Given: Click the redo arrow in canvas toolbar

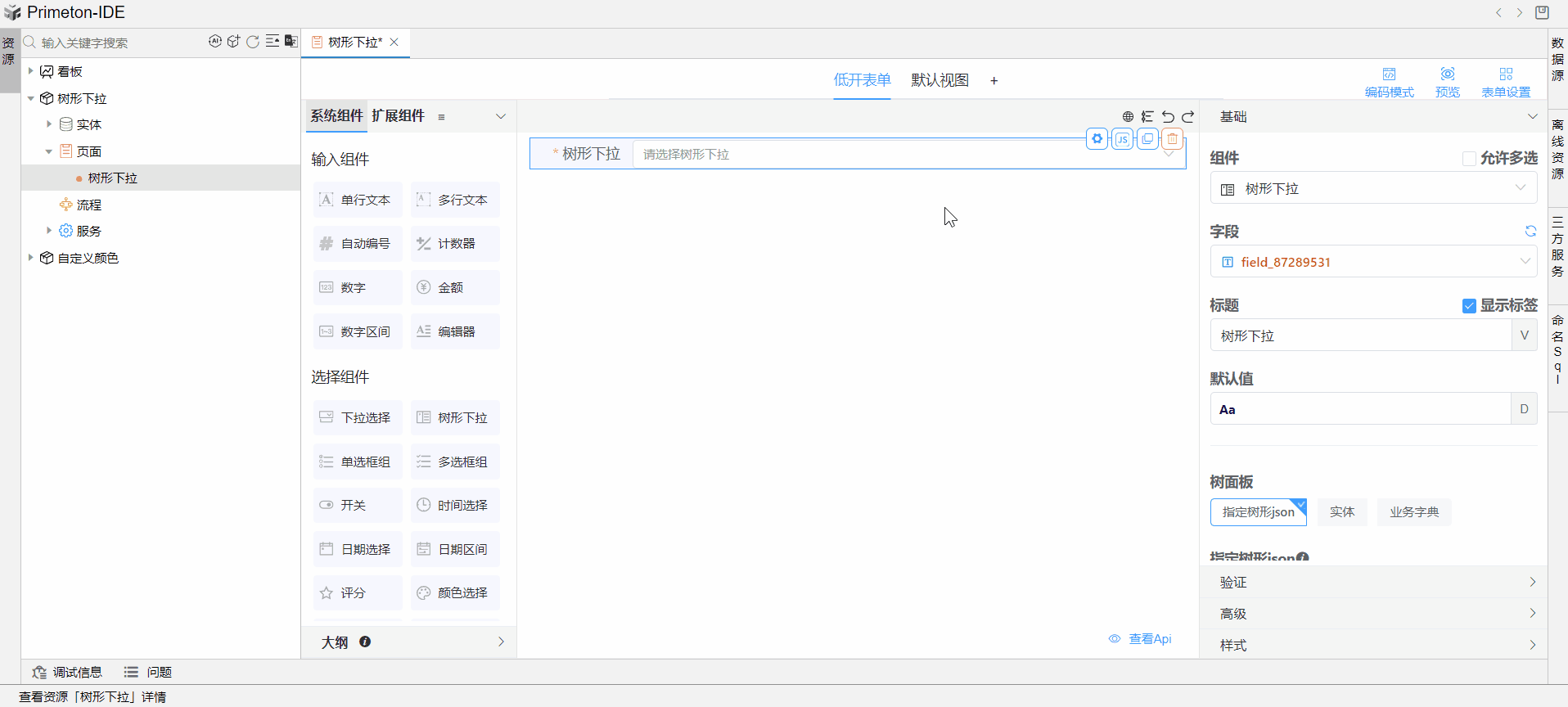Looking at the screenshot, I should [1188, 117].
